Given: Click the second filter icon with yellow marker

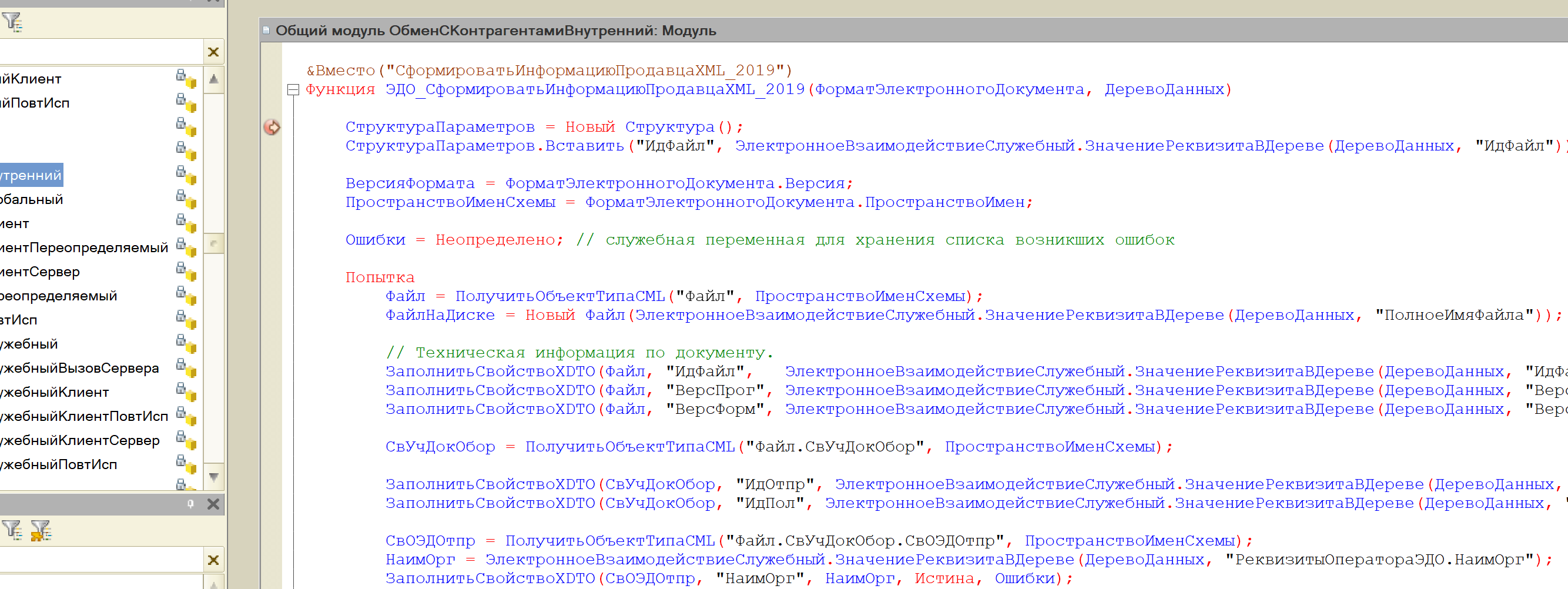Looking at the screenshot, I should (41, 531).
